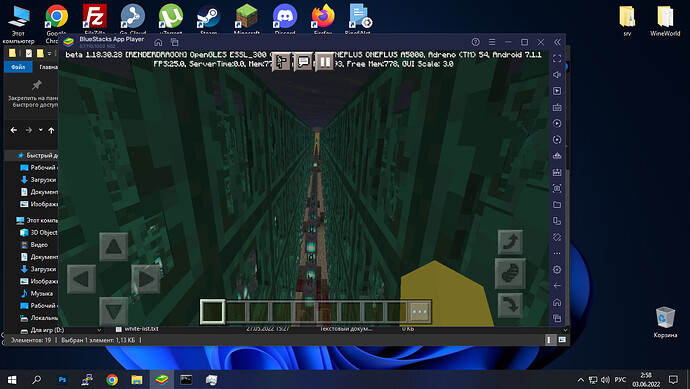Click the pin to Quick Access icon in Explorer
The height and width of the screenshot is (389, 690).
(37, 84)
